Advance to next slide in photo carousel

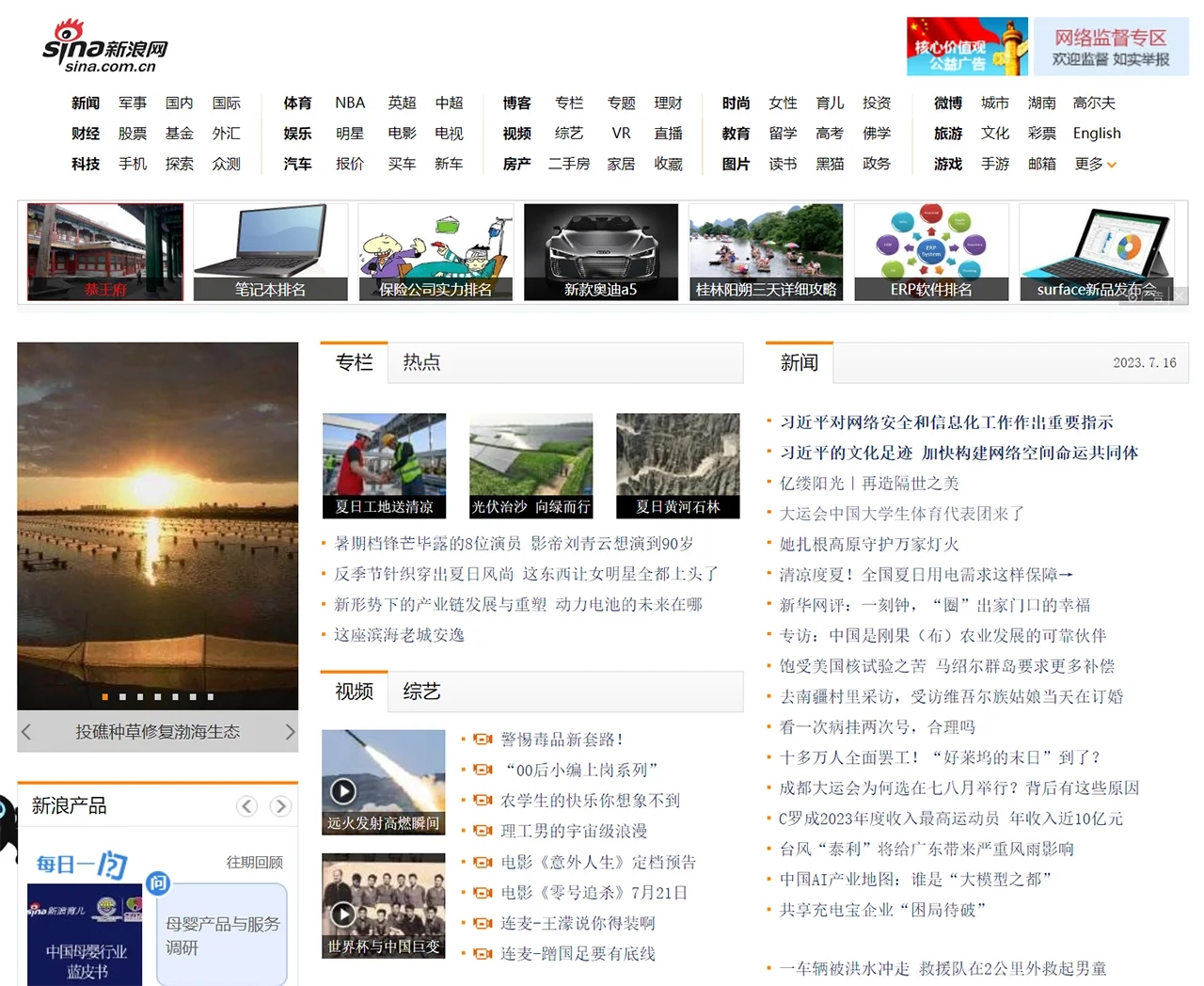290,732
